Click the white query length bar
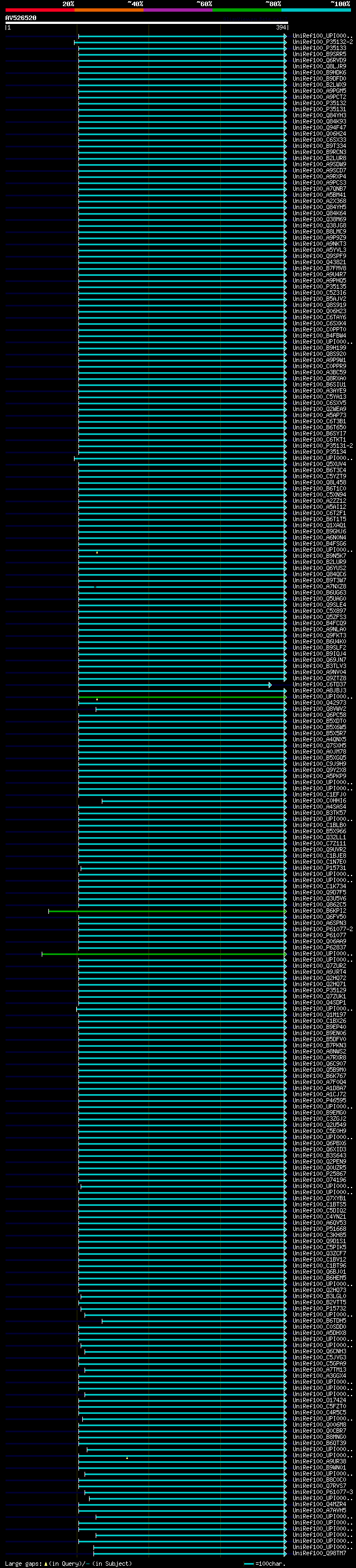Viewport: 356px width, 1568px height. (147, 23)
